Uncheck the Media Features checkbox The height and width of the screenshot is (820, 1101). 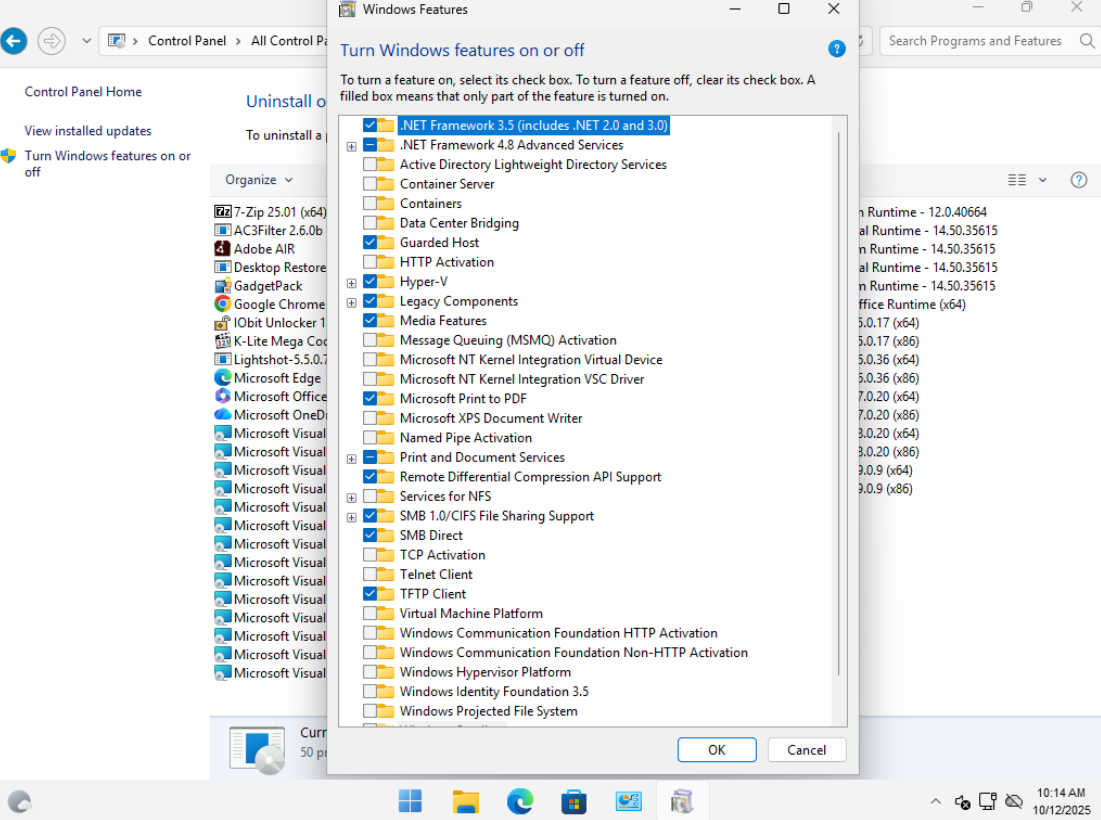tap(369, 320)
